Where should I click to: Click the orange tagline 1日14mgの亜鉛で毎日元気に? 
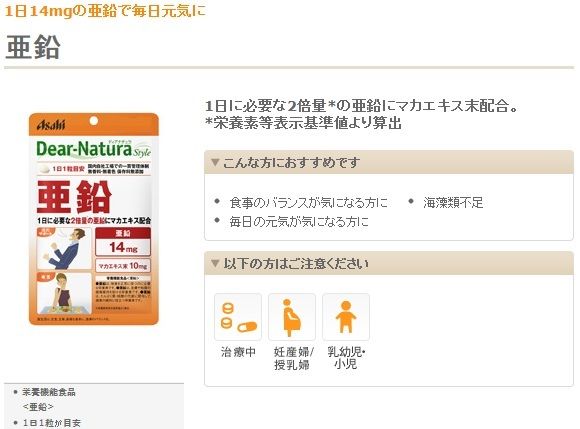(105, 11)
